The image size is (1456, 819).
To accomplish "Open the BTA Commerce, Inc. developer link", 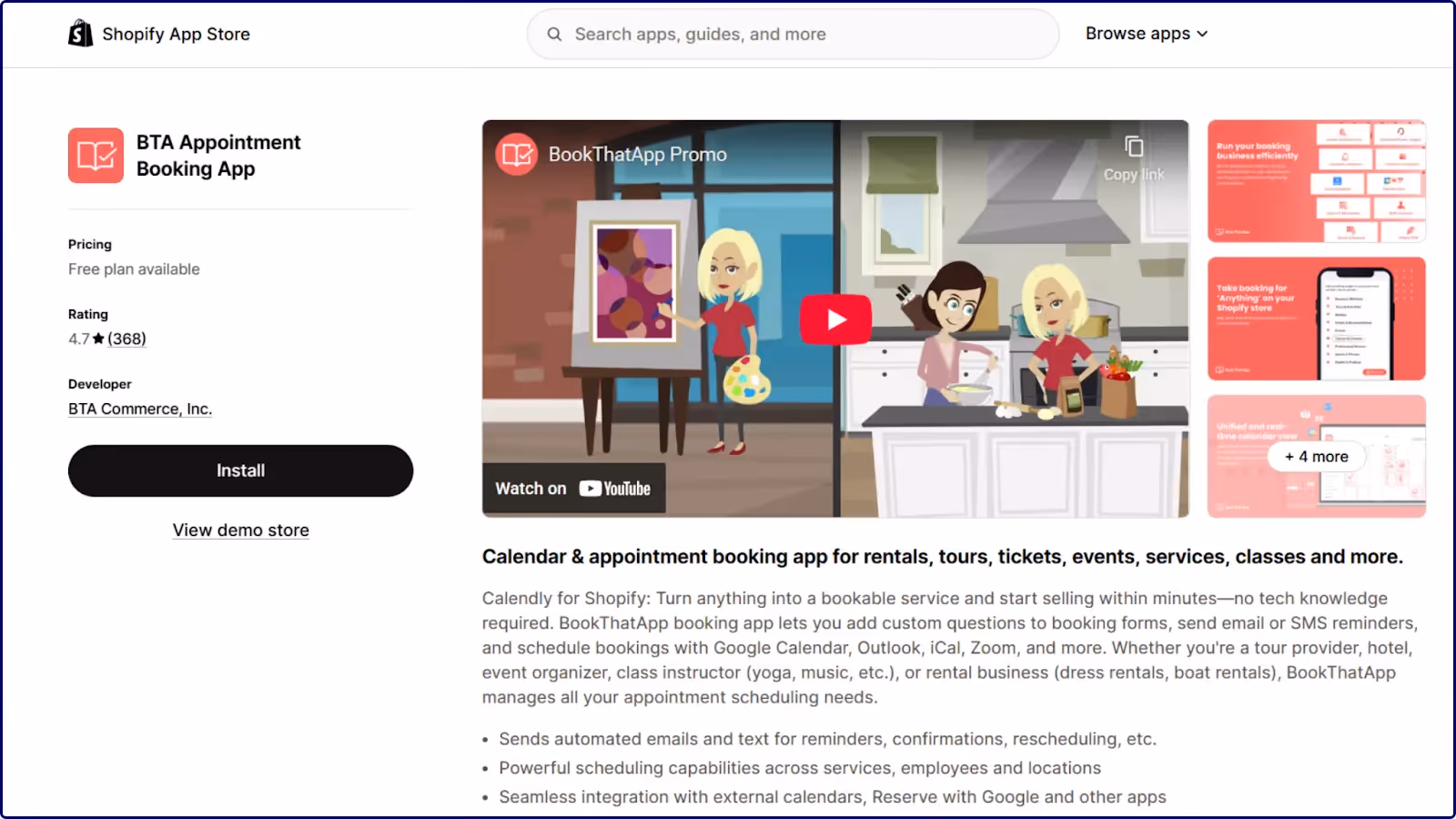I will (140, 409).
